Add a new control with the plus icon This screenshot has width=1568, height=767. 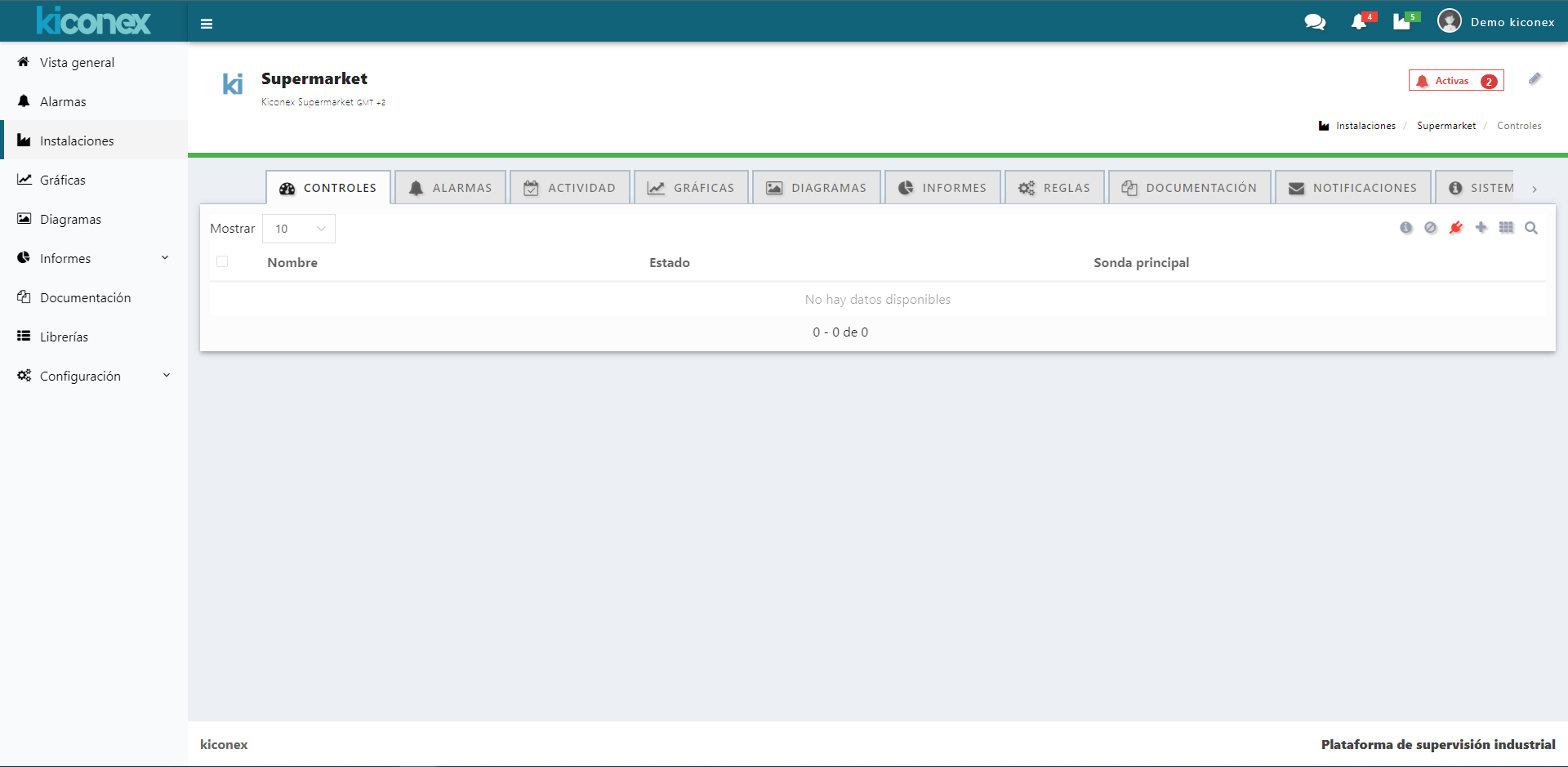pos(1481,228)
